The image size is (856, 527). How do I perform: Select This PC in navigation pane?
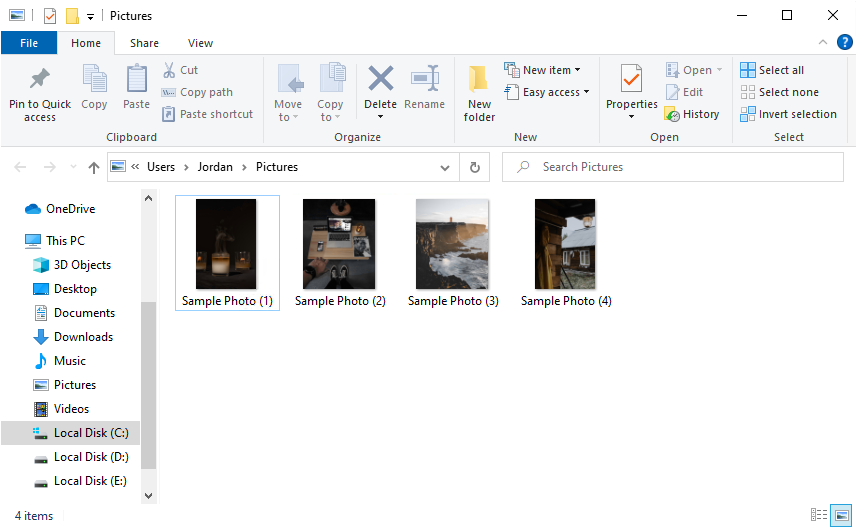65,241
